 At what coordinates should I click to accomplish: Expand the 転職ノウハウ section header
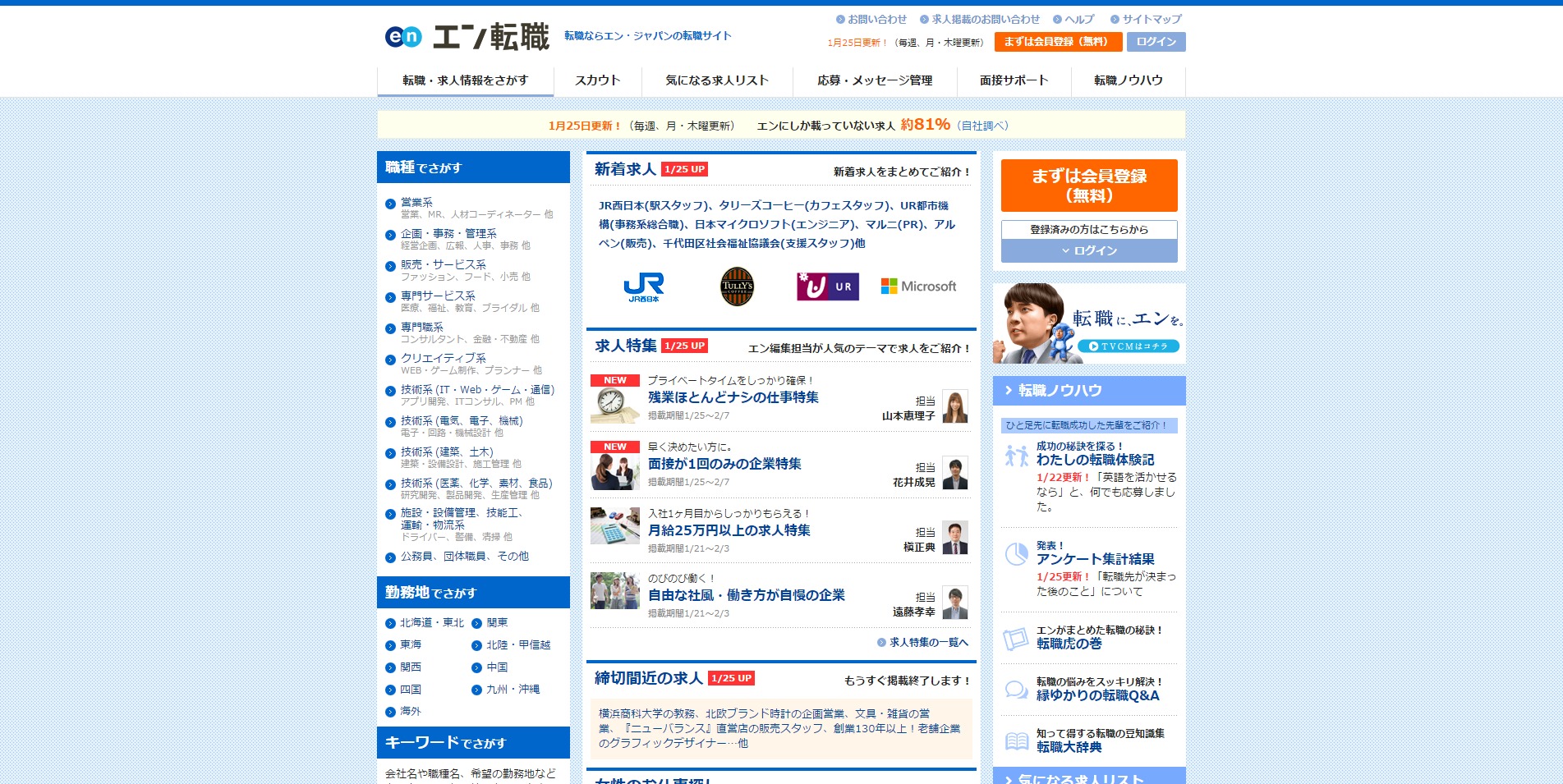pos(1089,391)
